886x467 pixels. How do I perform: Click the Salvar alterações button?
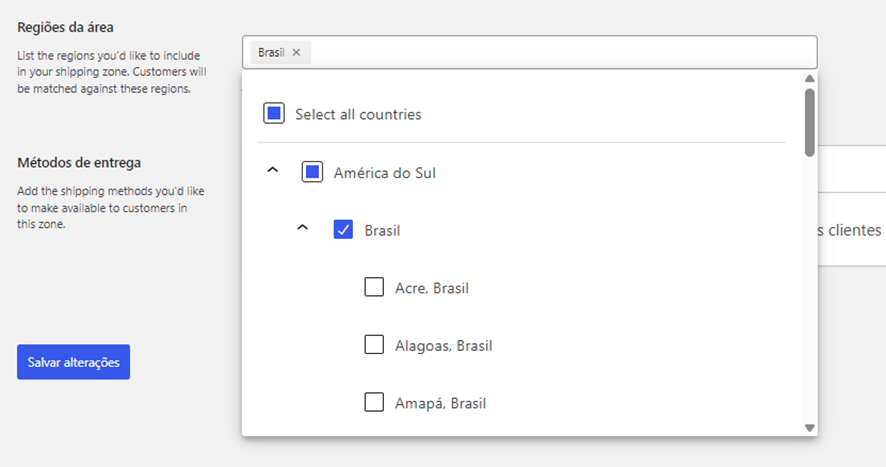point(73,362)
